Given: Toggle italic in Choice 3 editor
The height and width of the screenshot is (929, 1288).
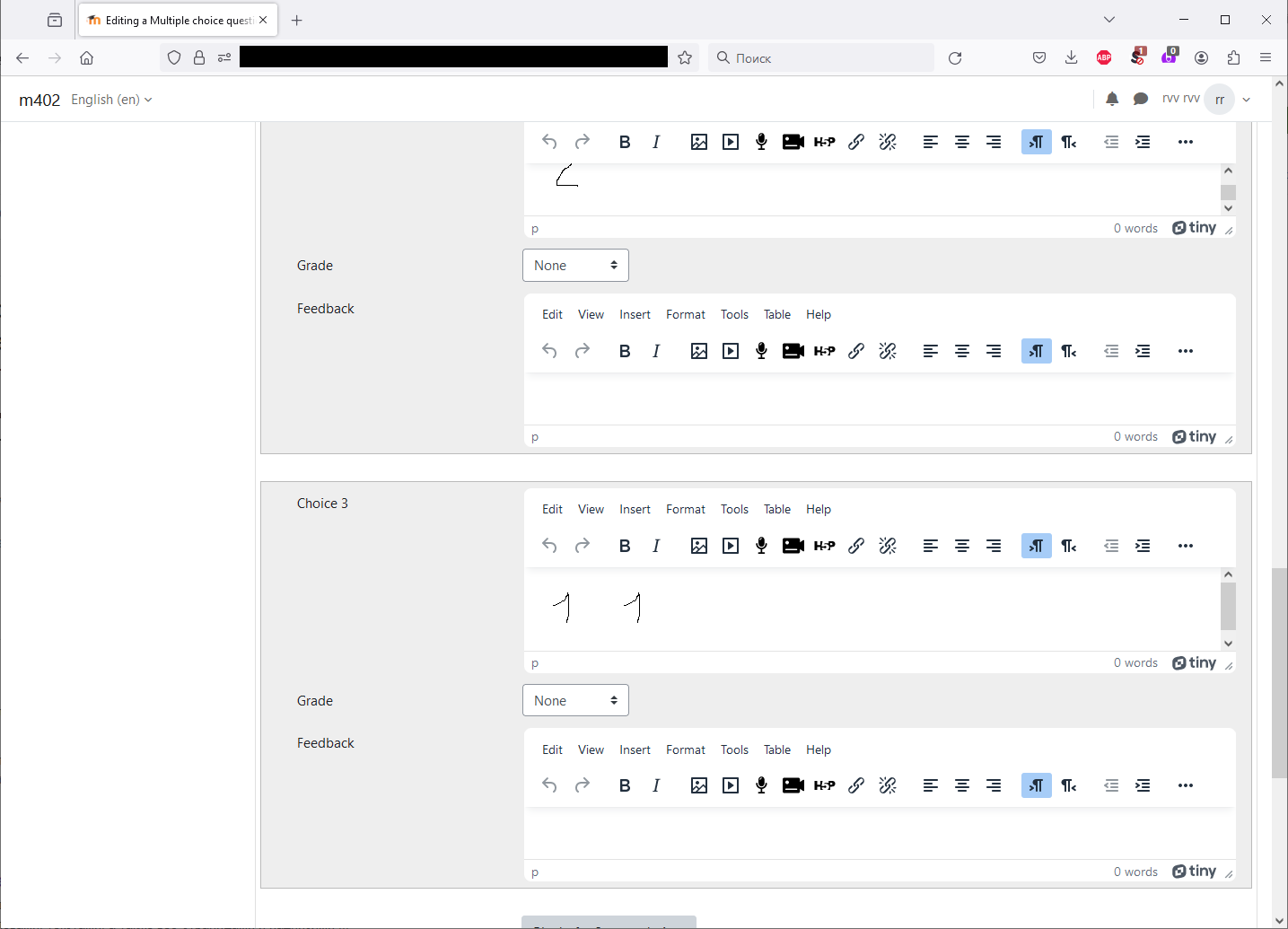Looking at the screenshot, I should pos(656,546).
